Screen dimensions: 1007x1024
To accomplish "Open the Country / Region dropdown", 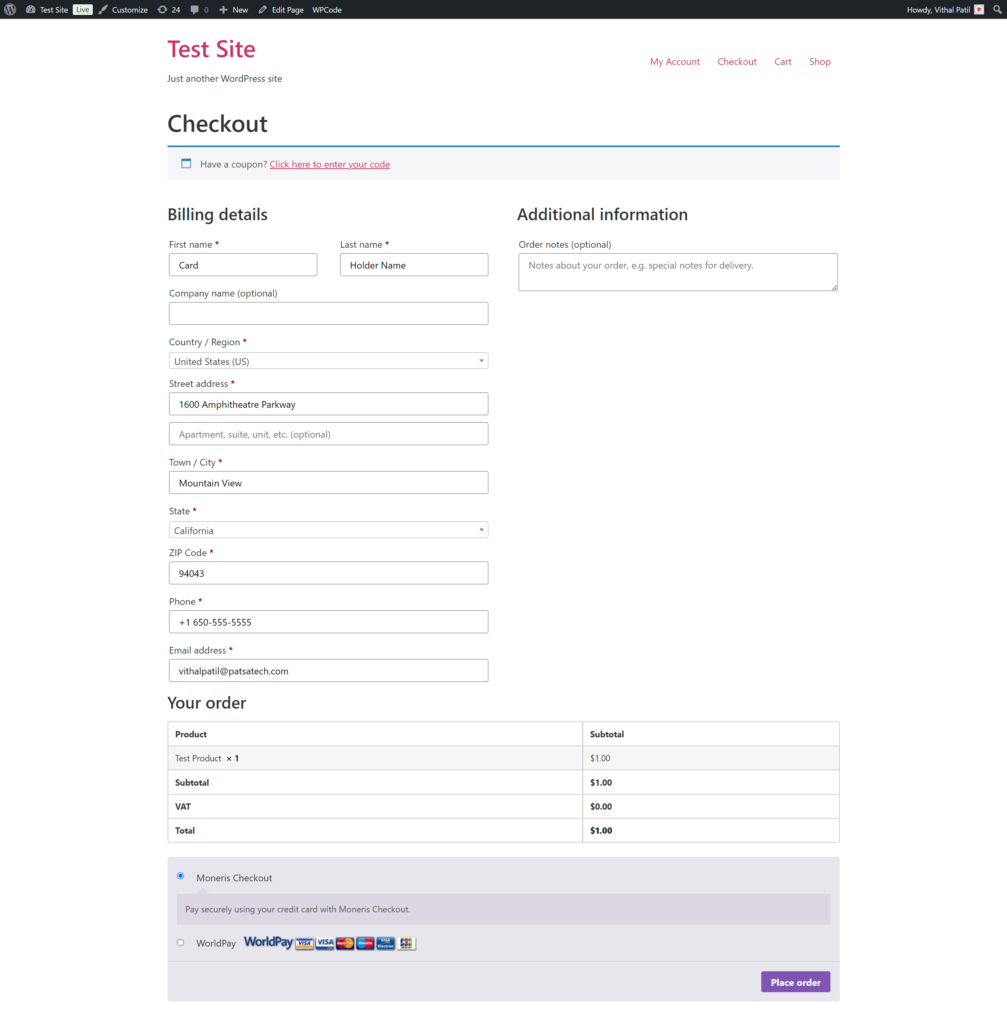I will click(x=328, y=360).
